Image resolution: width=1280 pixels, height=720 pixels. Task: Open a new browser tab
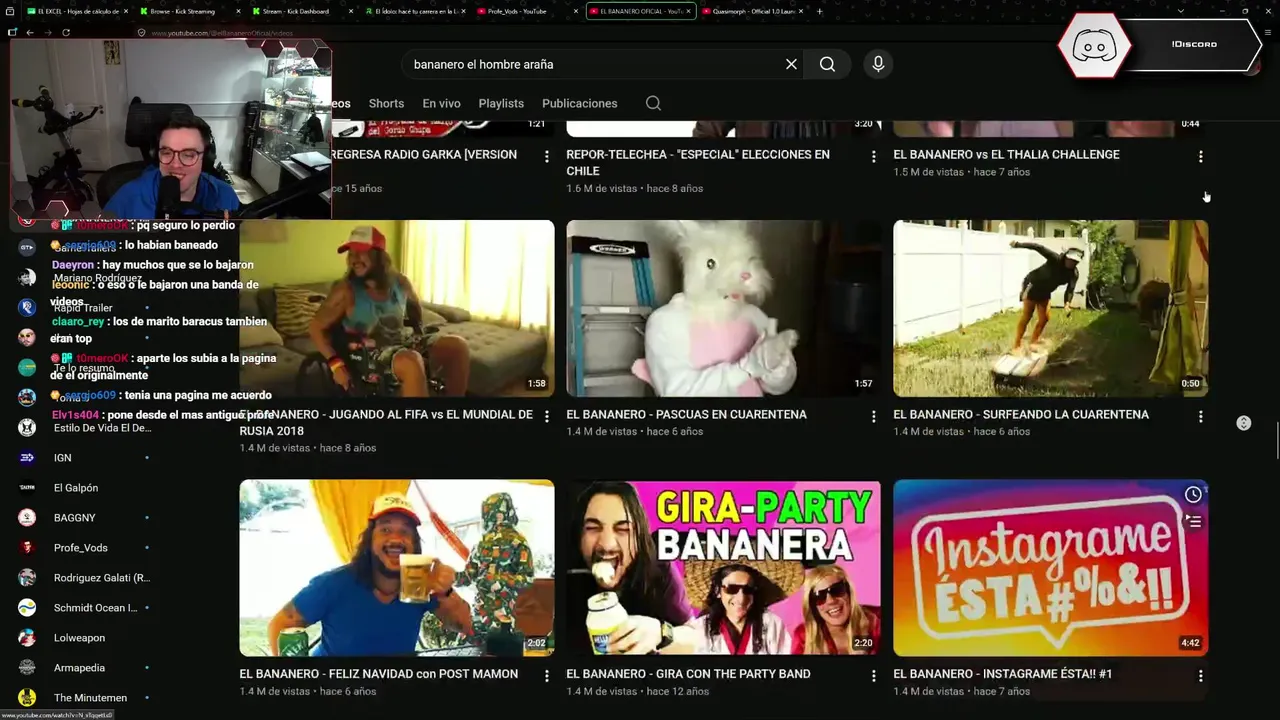820,11
